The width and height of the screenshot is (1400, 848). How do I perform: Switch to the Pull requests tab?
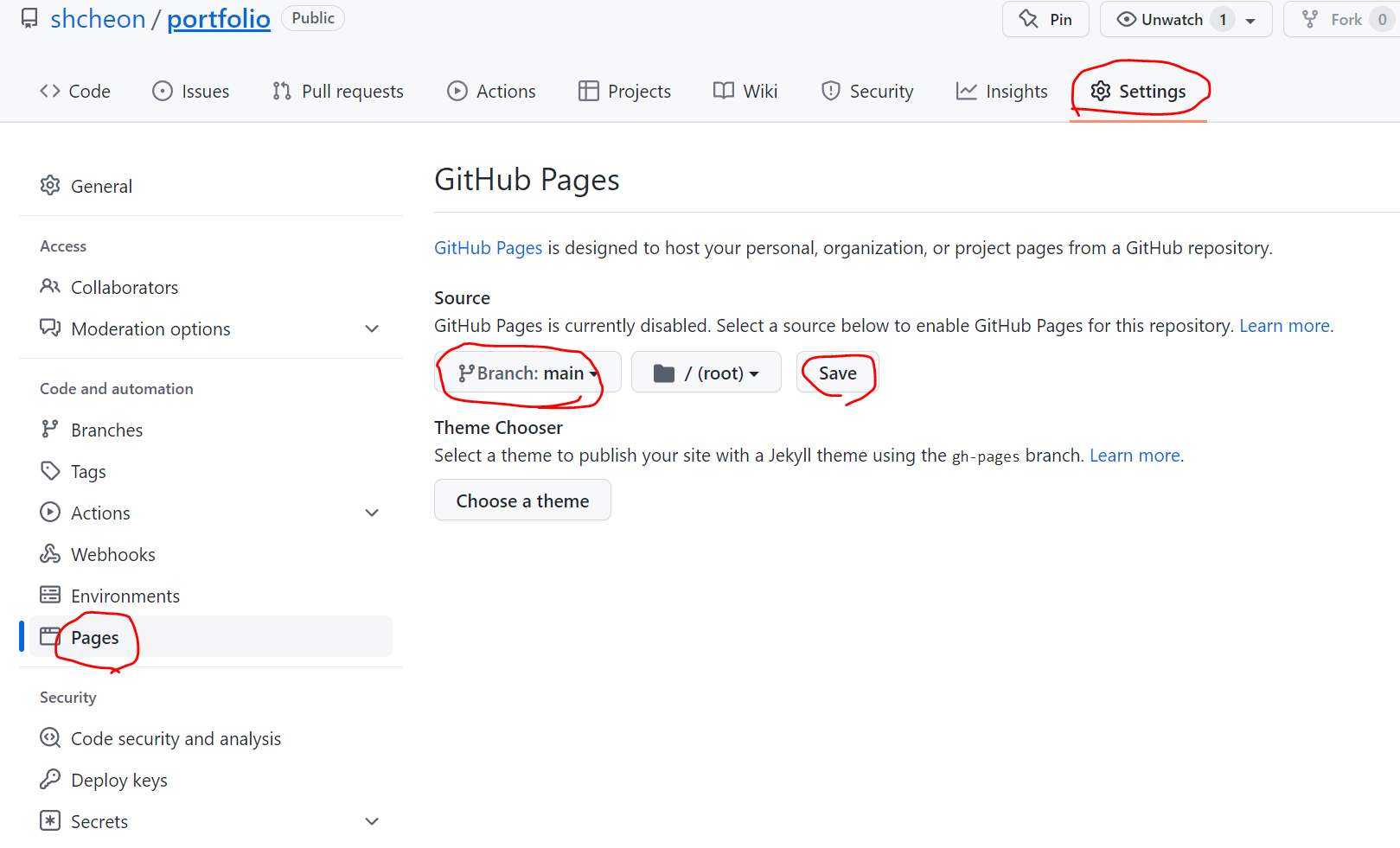point(337,91)
